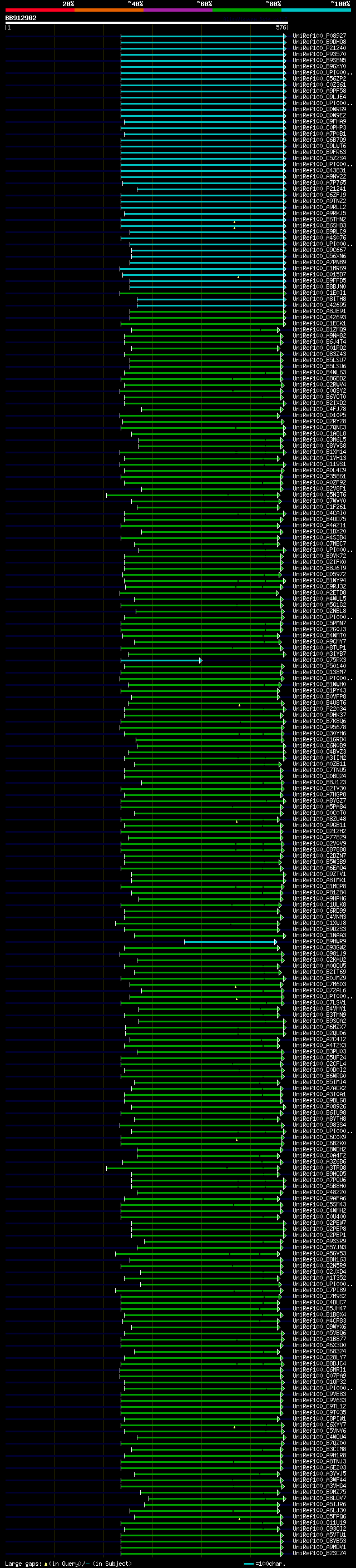Click the gap marker on the Q015D7 alignment
Screen dimensions: 356x1568
[239, 277]
